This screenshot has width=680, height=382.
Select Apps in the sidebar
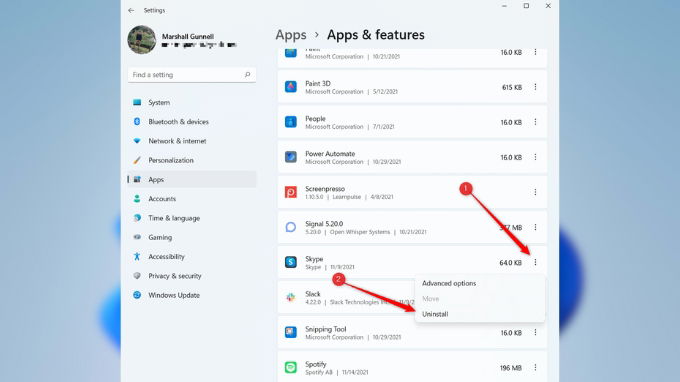click(192, 180)
